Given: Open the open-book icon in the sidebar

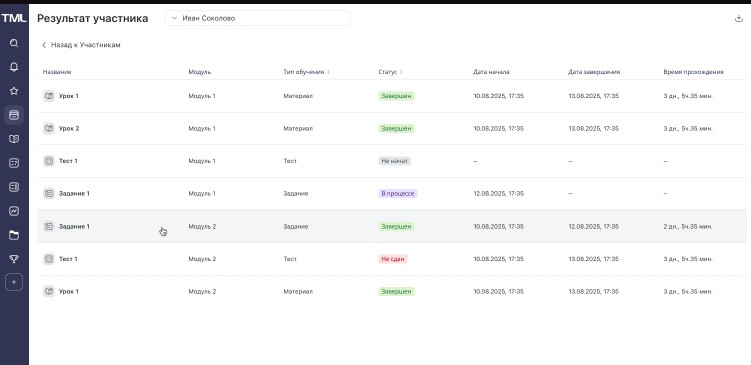Looking at the screenshot, I should click(x=14, y=139).
